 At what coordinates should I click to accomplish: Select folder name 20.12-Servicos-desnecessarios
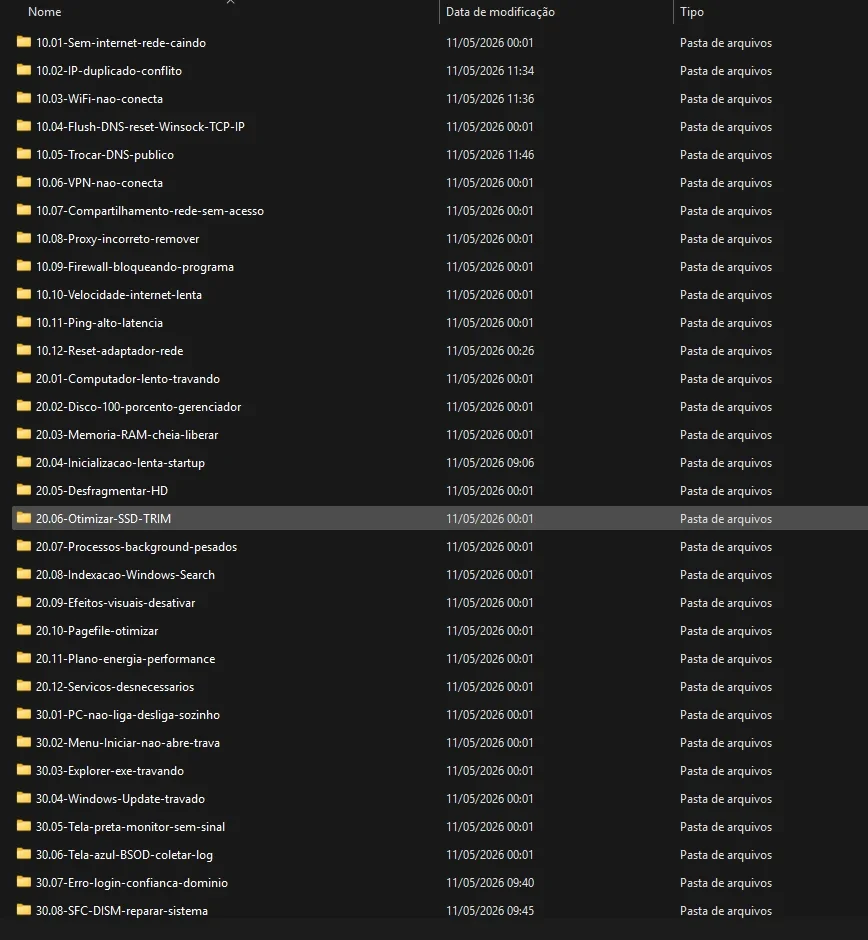[115, 686]
